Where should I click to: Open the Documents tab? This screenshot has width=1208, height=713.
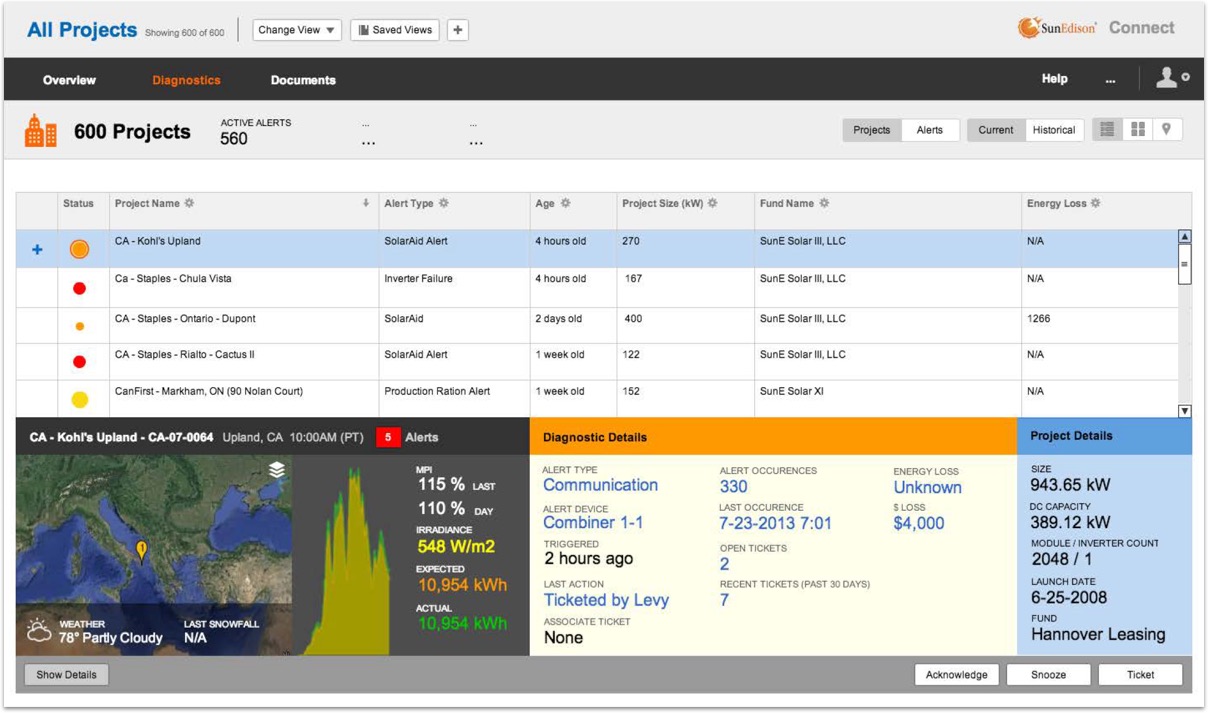click(303, 80)
